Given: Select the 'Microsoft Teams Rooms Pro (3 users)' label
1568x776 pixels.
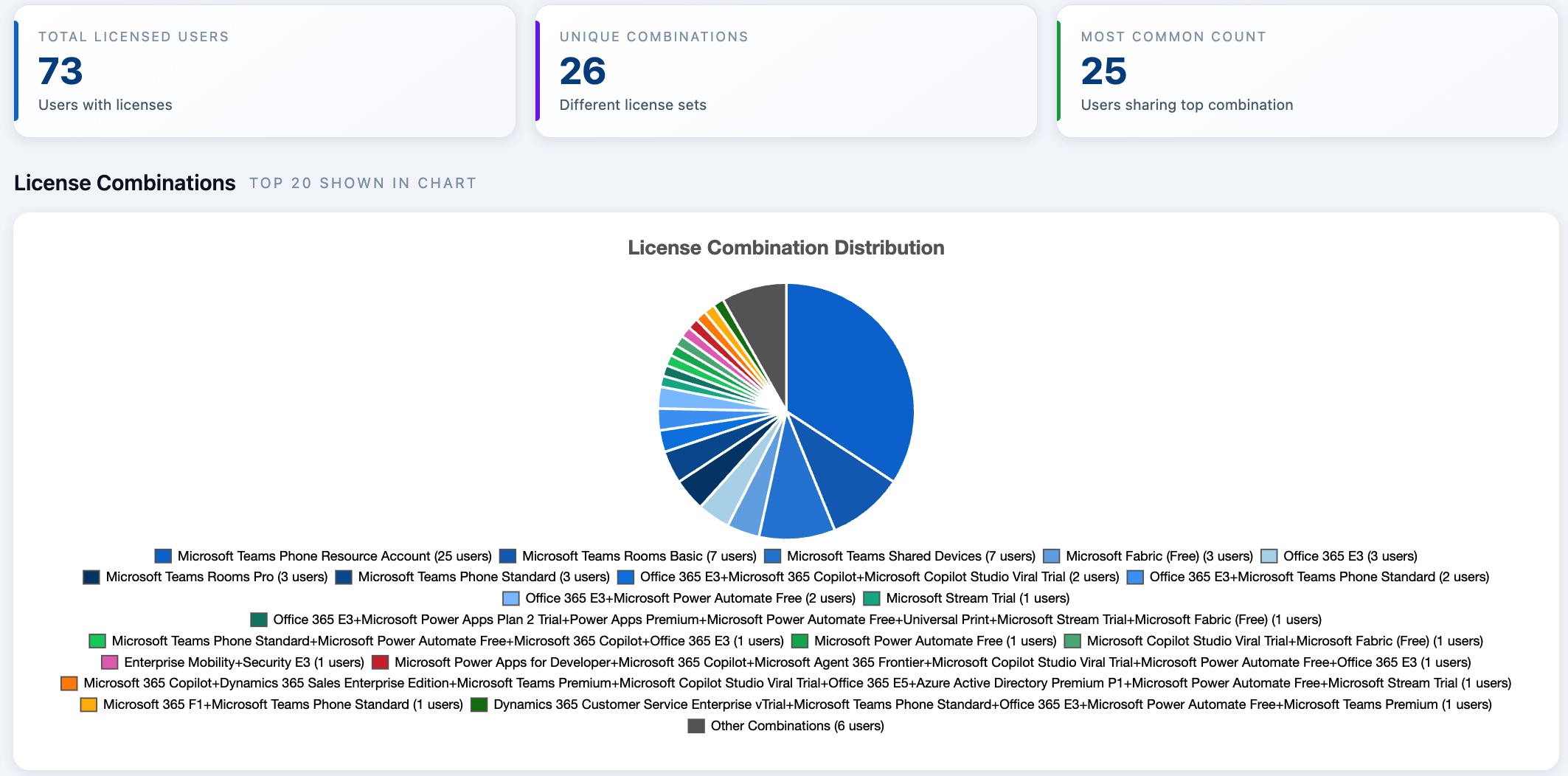Looking at the screenshot, I should [217, 577].
